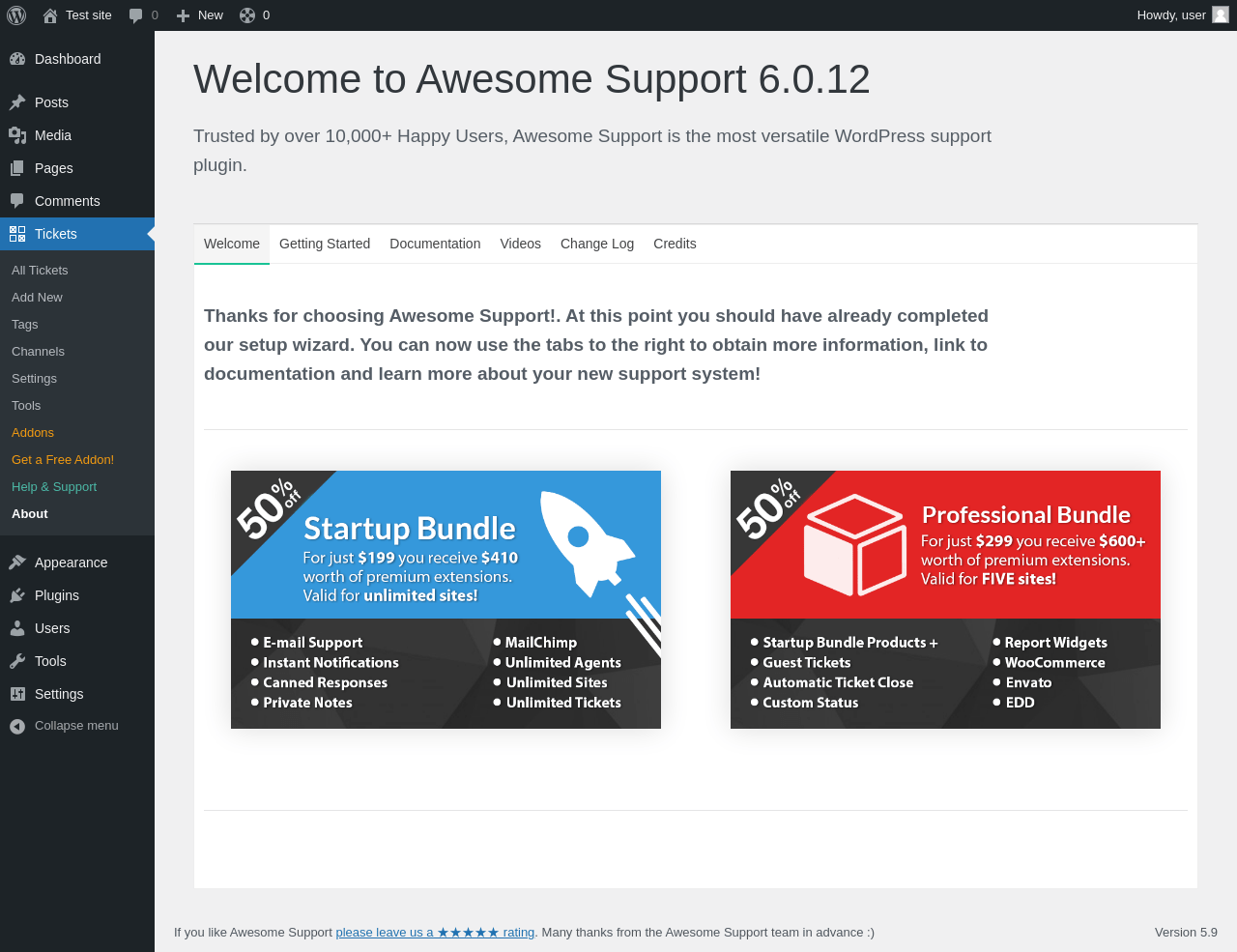
Task: Click the WordPress logo icon
Action: pos(16,15)
